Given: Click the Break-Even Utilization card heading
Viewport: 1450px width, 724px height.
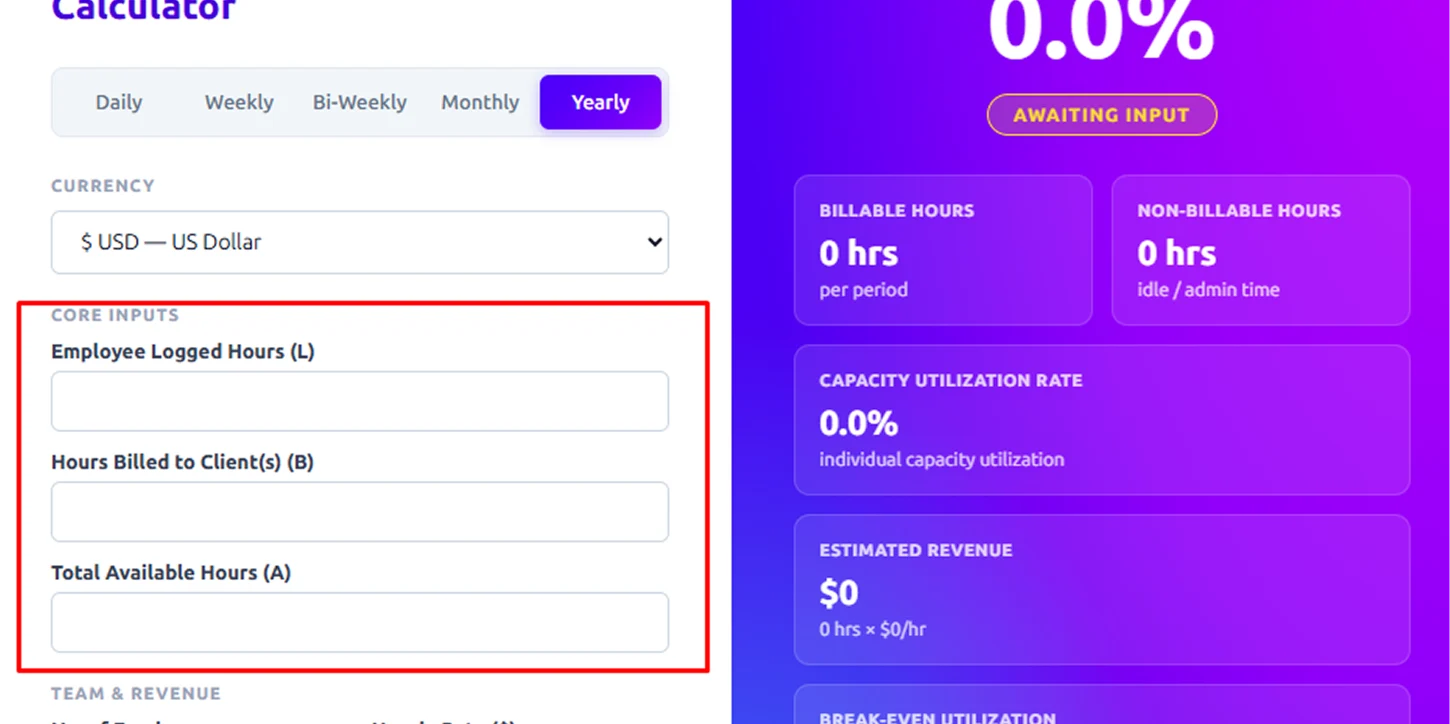Looking at the screenshot, I should [937, 717].
